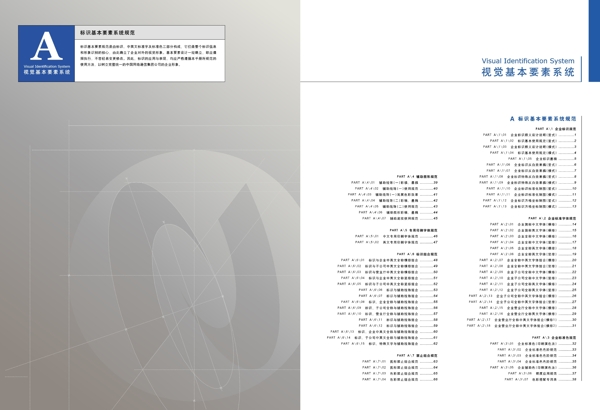Click the contents entry 'PART A\7\01' on page 63
Screen dimensions: 600x410
(x=399, y=361)
